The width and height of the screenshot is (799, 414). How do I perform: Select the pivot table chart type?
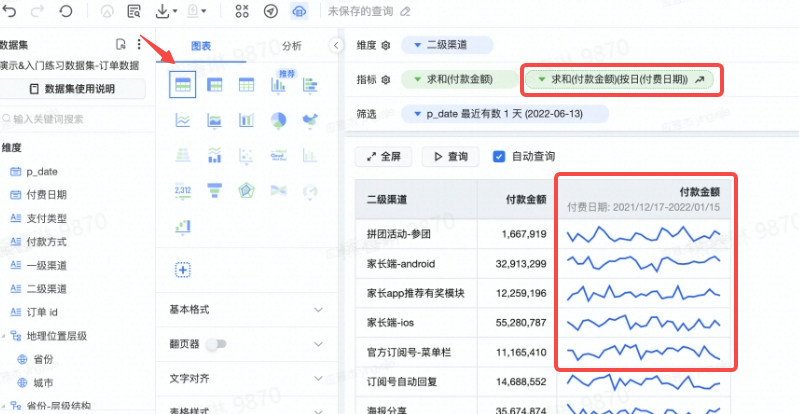[x=215, y=85]
